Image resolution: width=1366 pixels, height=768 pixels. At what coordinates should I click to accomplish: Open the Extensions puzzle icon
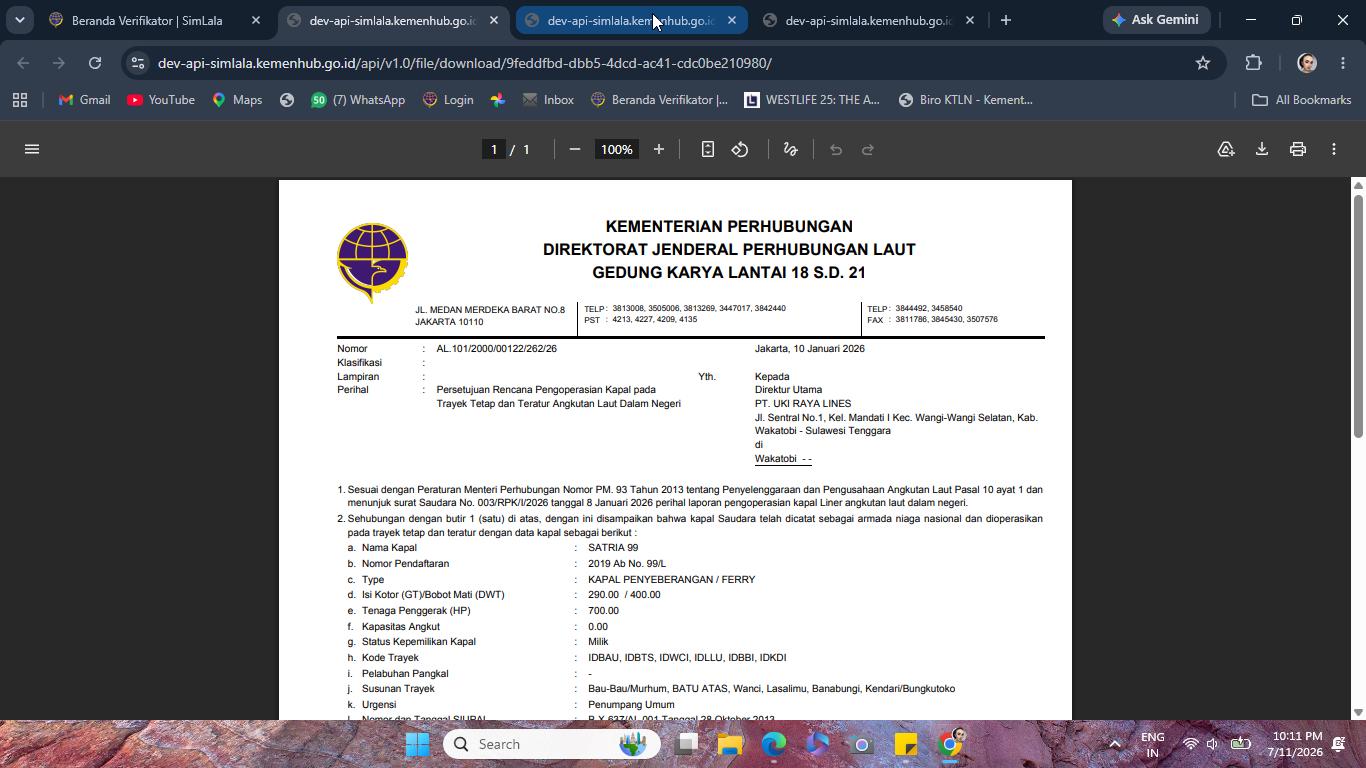(1254, 63)
